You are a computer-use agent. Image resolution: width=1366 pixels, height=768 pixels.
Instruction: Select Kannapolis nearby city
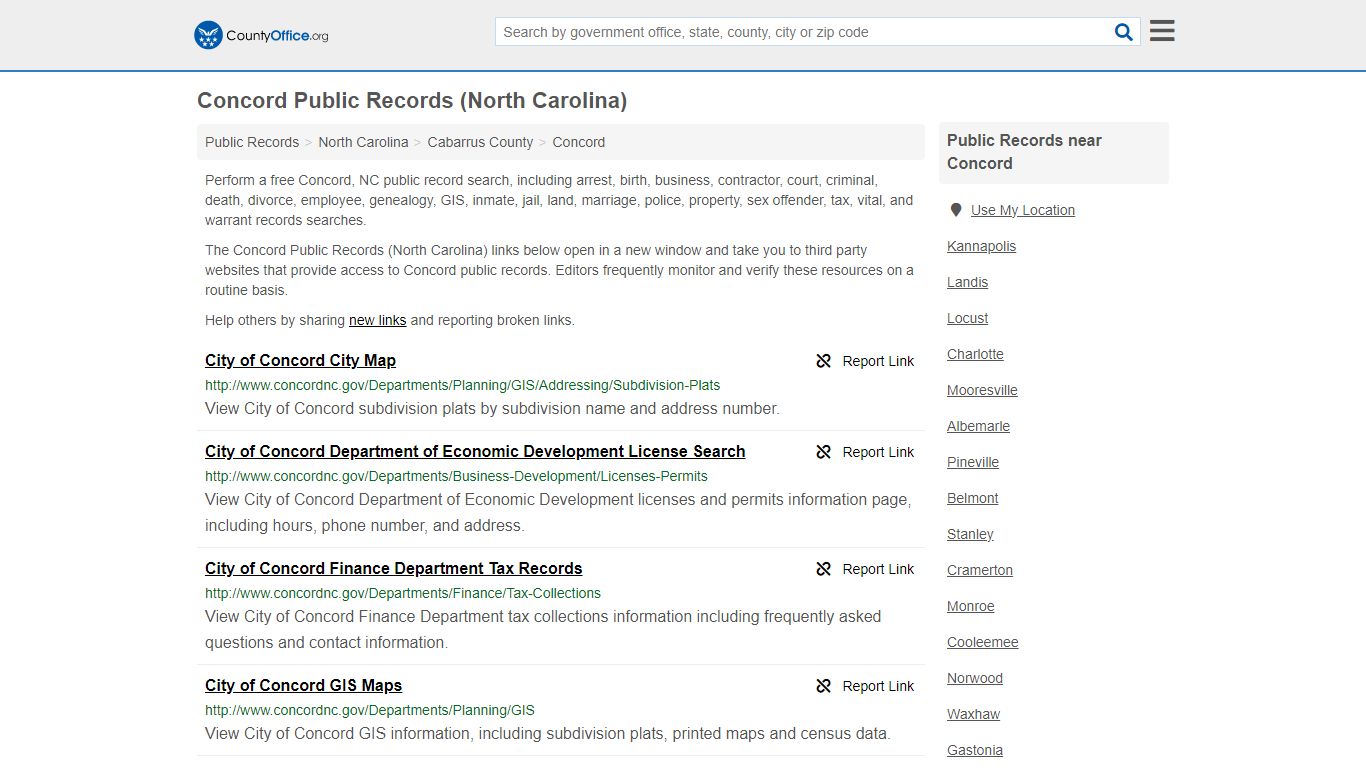[x=981, y=246]
